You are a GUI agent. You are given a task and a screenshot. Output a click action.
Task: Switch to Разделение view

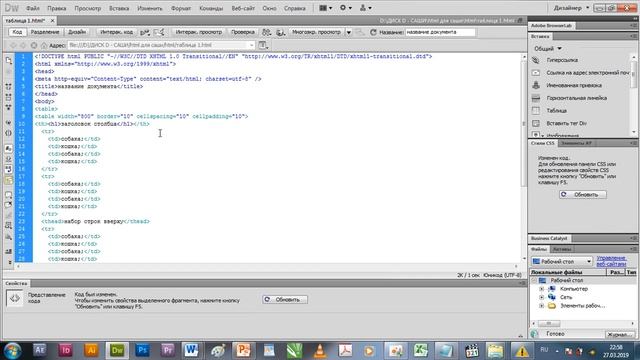tap(45, 32)
